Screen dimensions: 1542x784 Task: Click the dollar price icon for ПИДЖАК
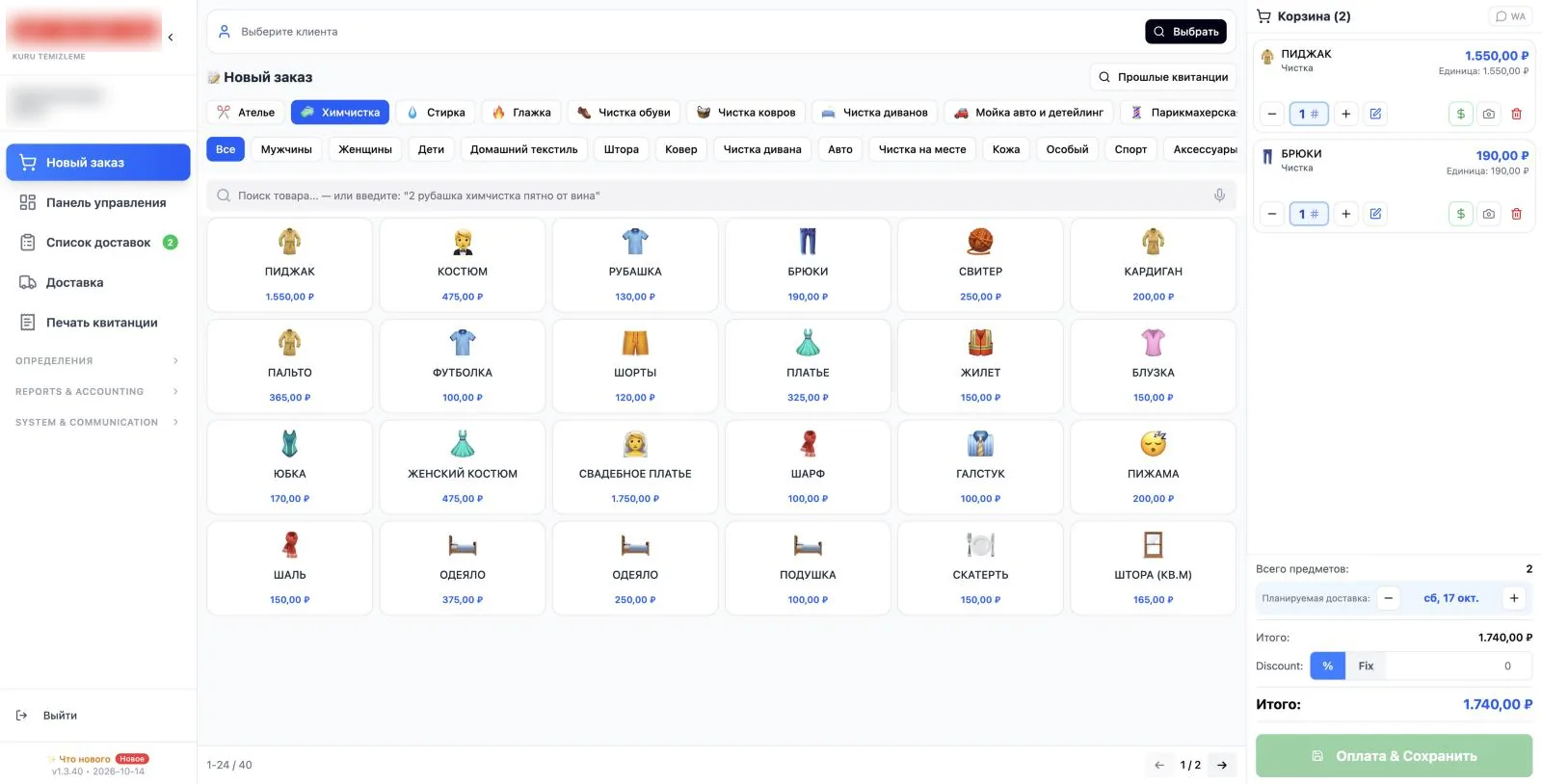1461,114
